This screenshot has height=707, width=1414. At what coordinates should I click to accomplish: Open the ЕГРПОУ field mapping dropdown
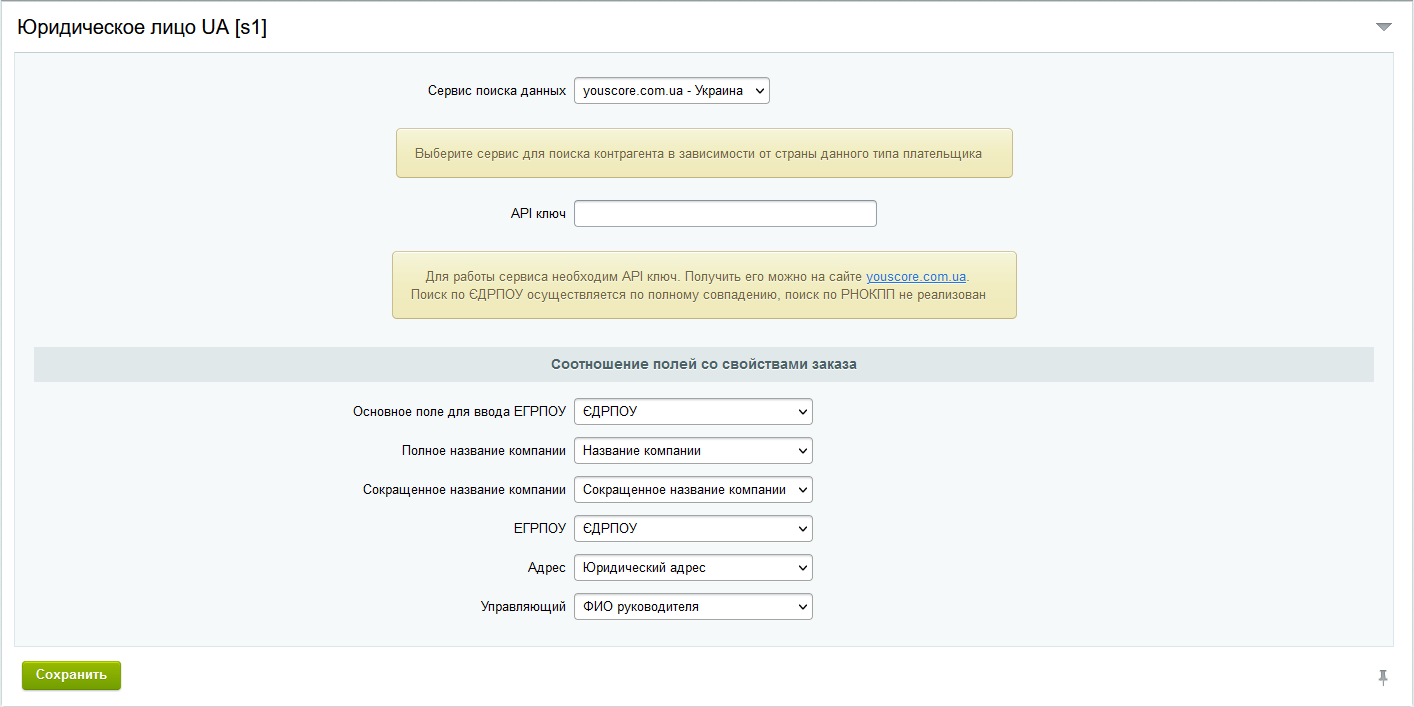point(693,529)
